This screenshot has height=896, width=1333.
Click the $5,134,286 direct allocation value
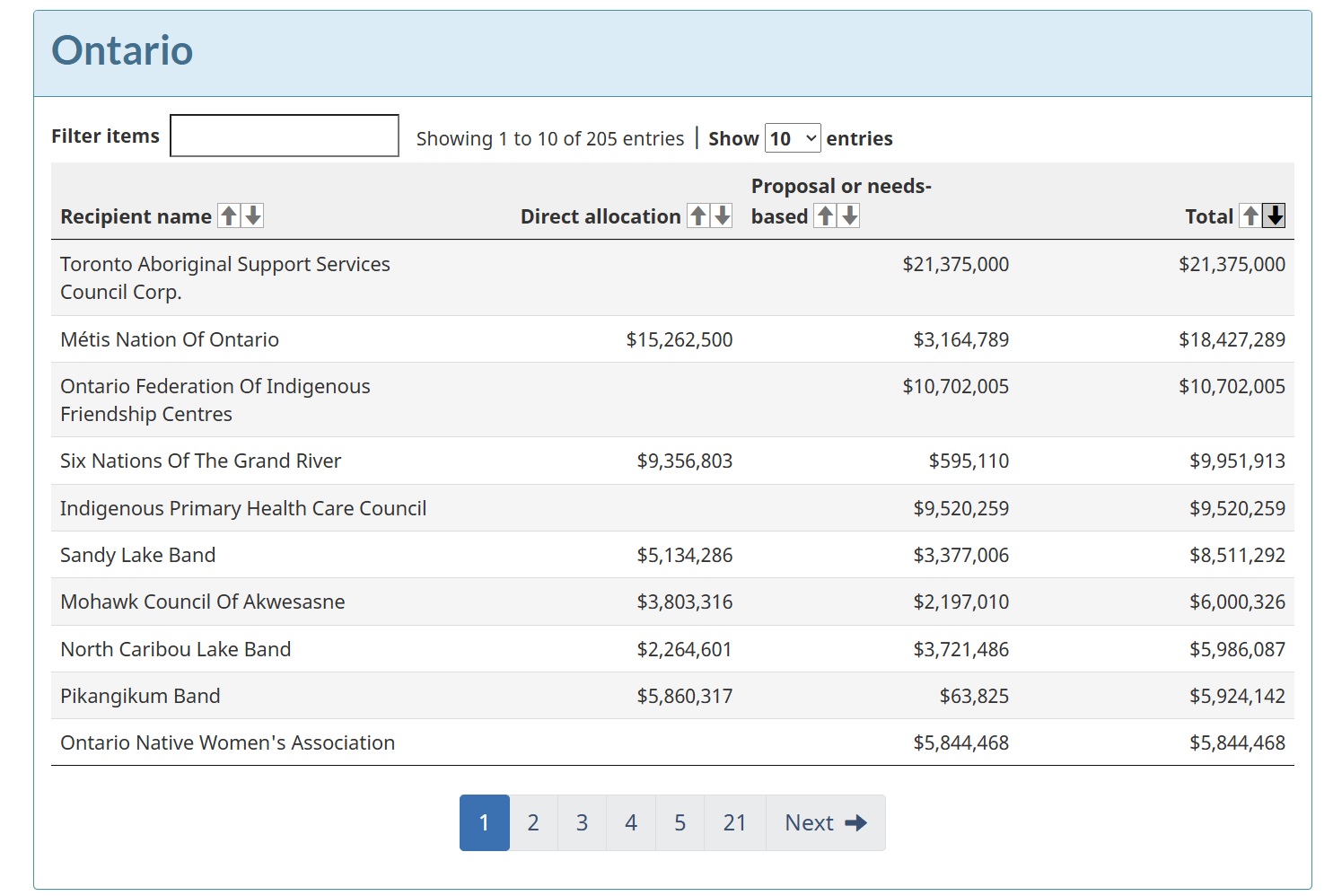[x=685, y=555]
